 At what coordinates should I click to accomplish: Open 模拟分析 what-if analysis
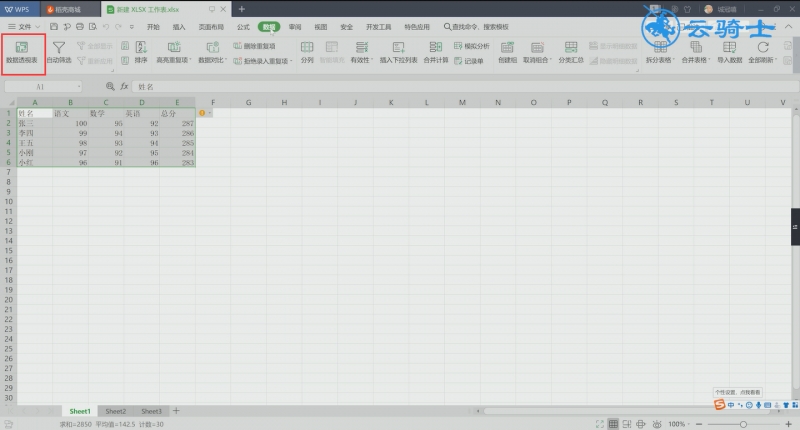pos(472,46)
